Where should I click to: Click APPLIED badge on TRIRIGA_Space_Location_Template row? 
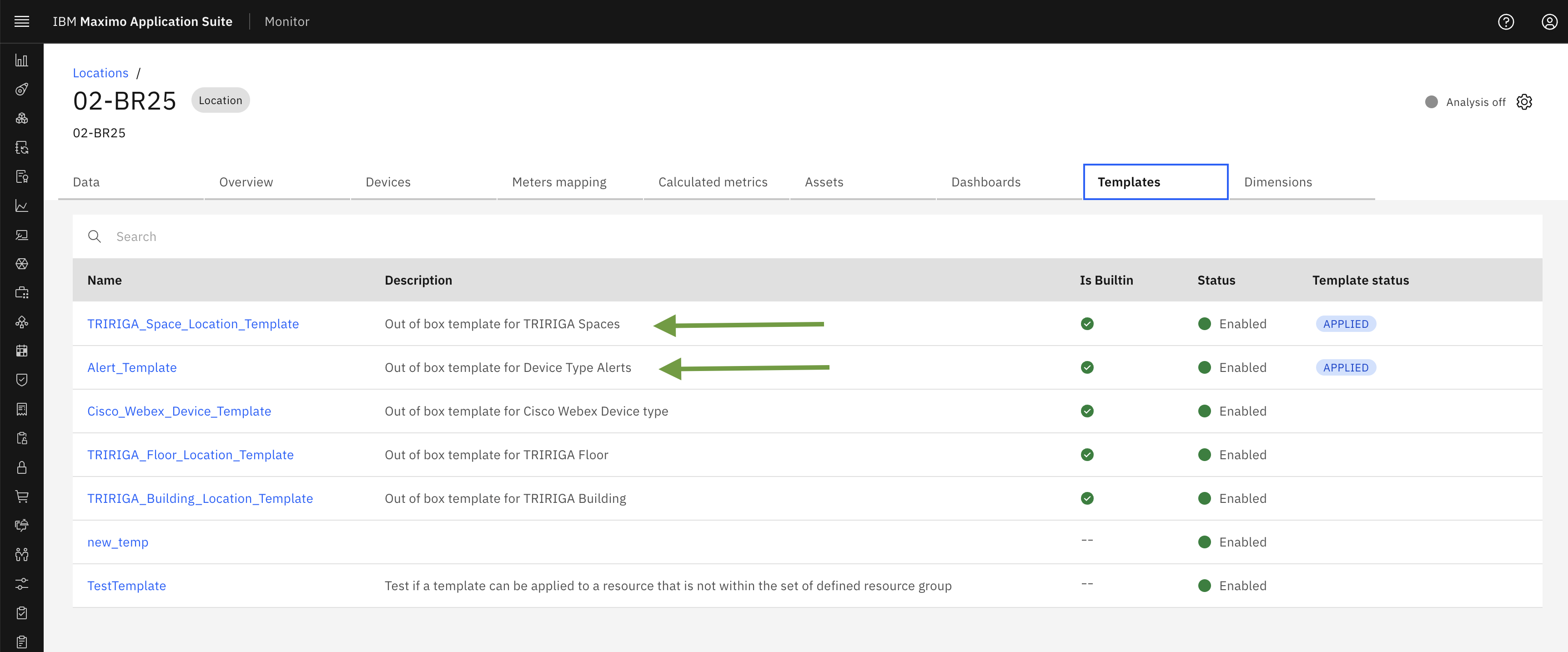tap(1346, 324)
